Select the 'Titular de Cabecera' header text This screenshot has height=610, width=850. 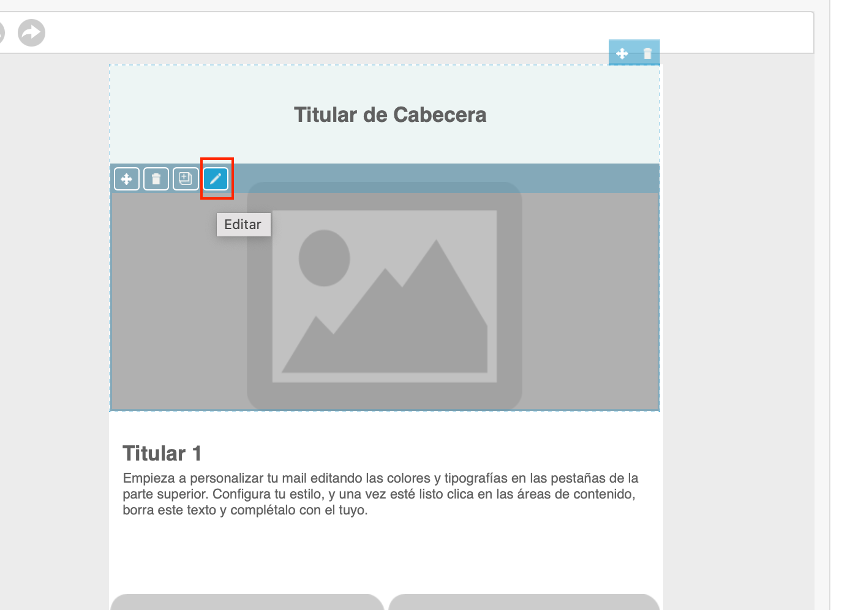click(390, 115)
